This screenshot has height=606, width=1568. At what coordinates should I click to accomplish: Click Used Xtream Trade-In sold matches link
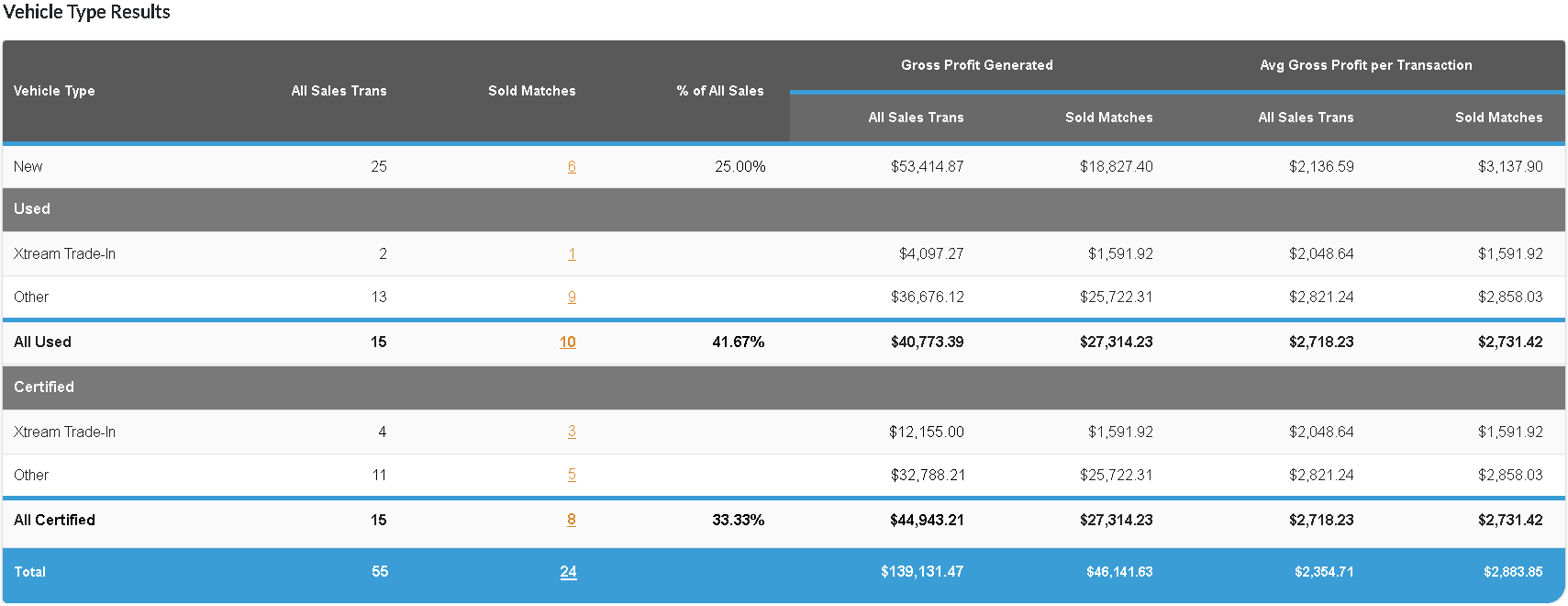572,253
